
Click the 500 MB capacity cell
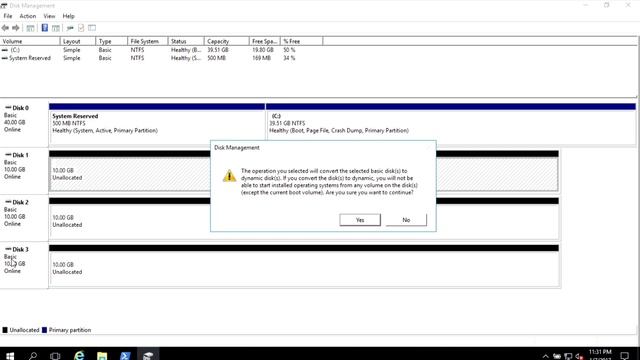coord(216,58)
